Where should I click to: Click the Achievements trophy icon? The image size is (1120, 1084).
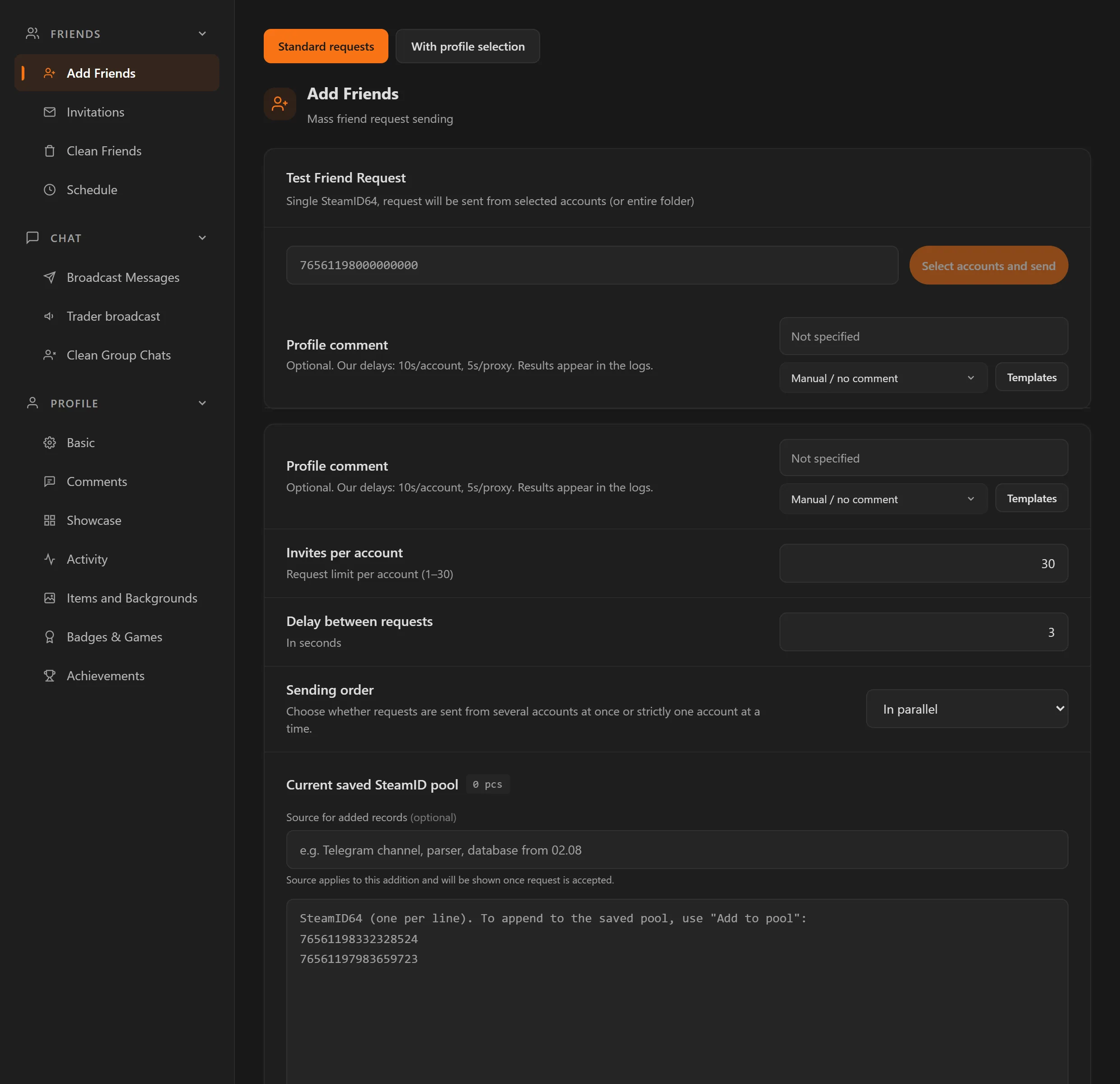pyautogui.click(x=50, y=675)
